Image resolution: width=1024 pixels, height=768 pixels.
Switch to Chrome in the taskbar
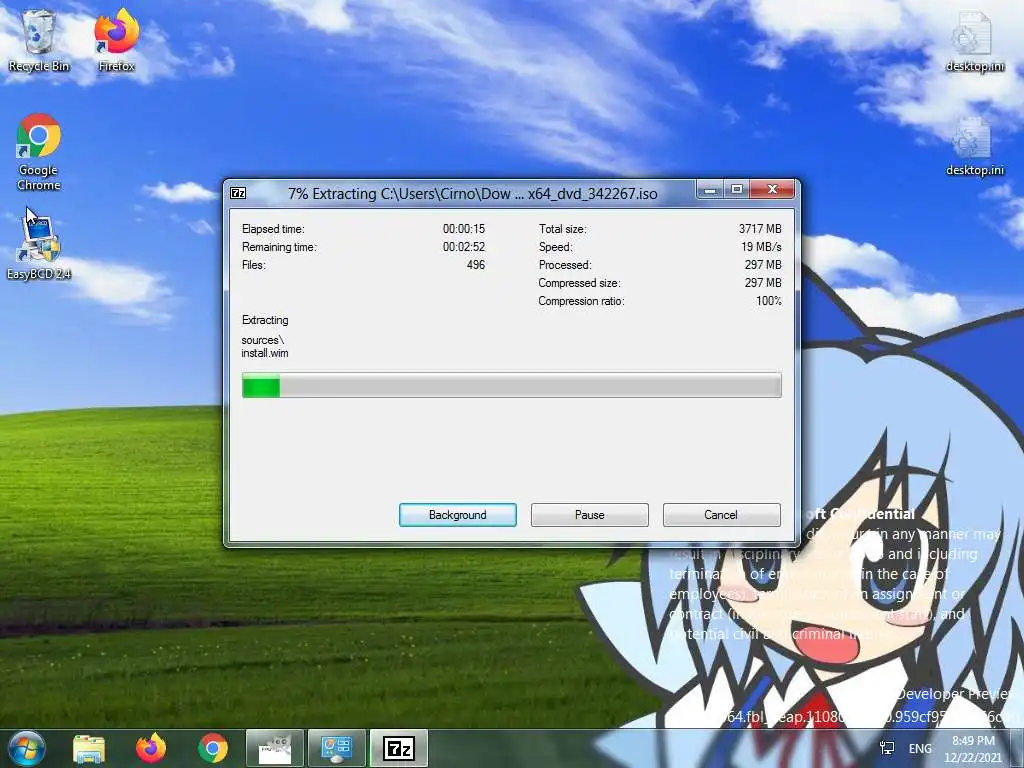coord(212,748)
